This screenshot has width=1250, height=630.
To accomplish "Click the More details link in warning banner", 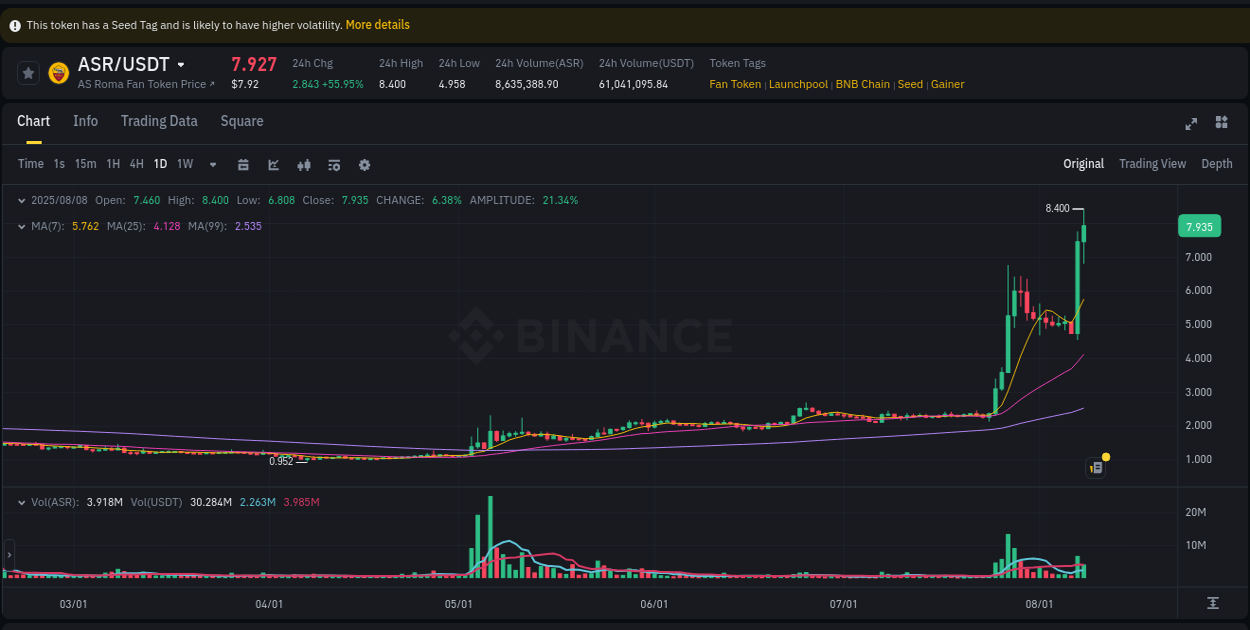I will coord(377,24).
